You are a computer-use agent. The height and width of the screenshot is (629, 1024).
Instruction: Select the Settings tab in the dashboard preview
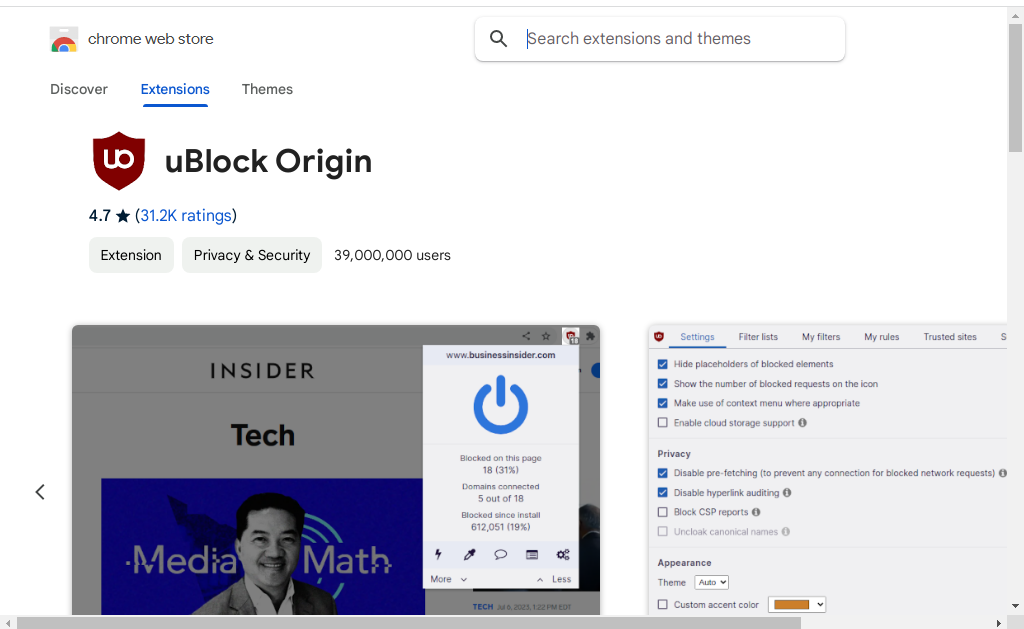click(697, 337)
